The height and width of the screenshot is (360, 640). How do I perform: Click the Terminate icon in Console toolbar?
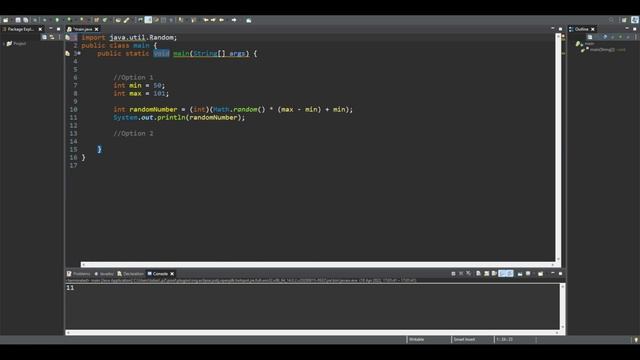pyautogui.click(x=453, y=273)
